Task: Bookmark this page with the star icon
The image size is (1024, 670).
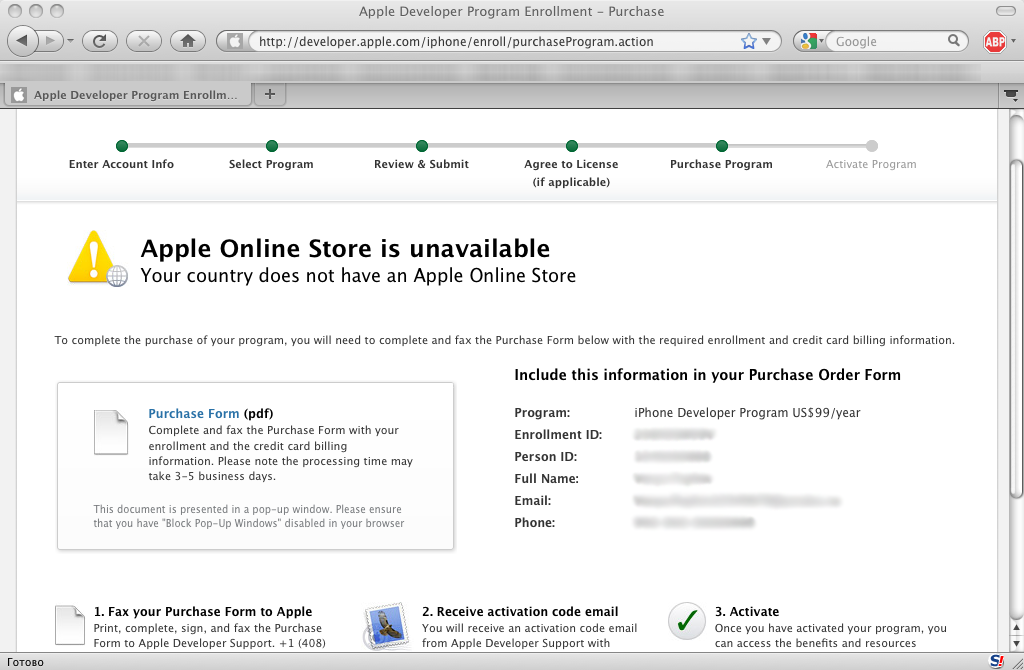Action: point(748,41)
